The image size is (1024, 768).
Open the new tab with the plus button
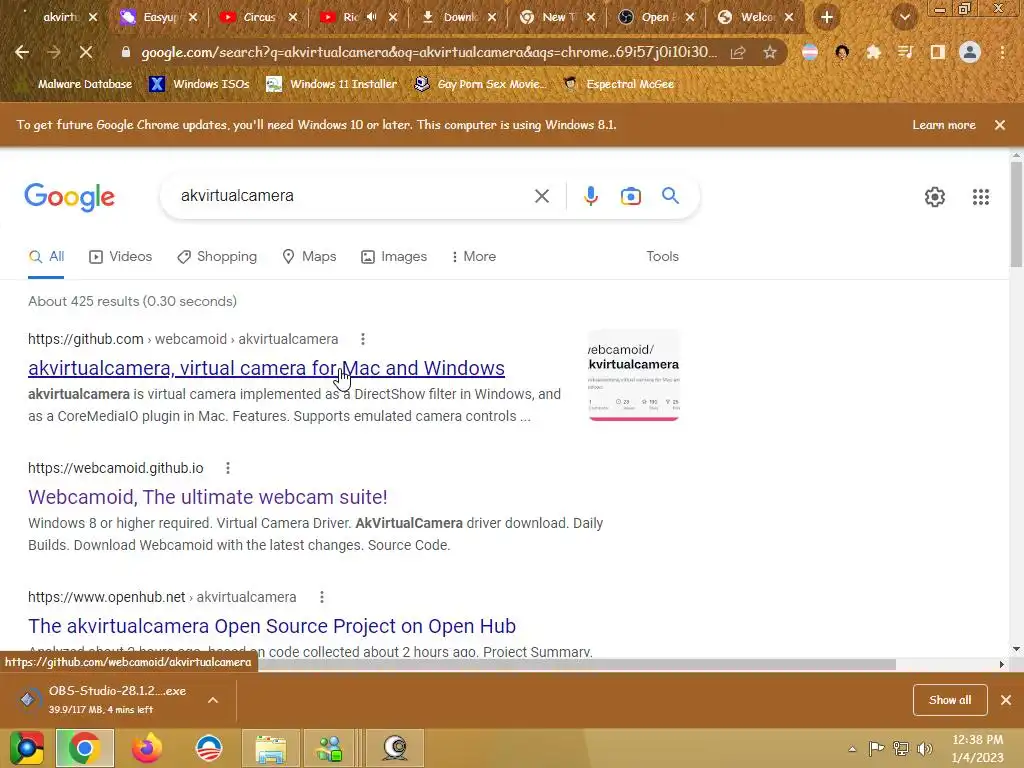(827, 17)
